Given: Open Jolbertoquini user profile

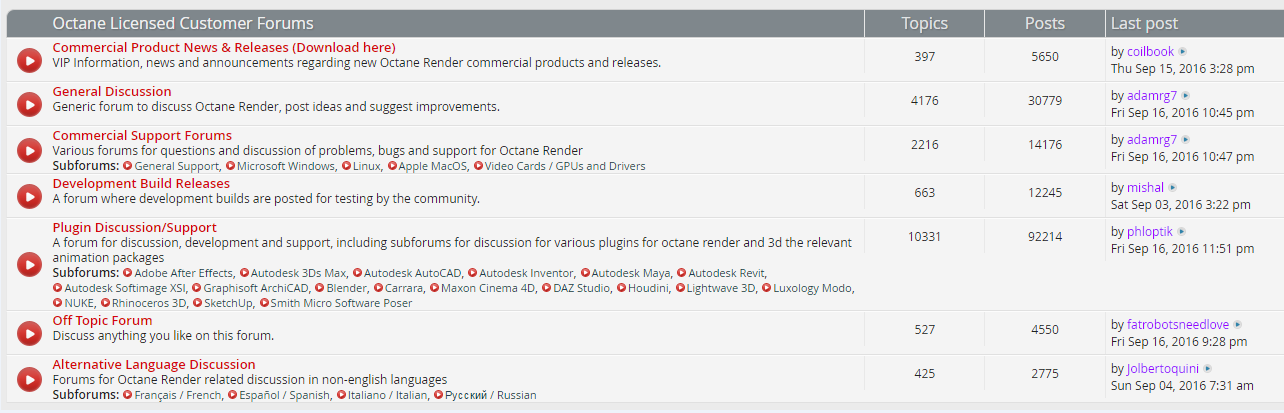Looking at the screenshot, I should pos(1162,369).
